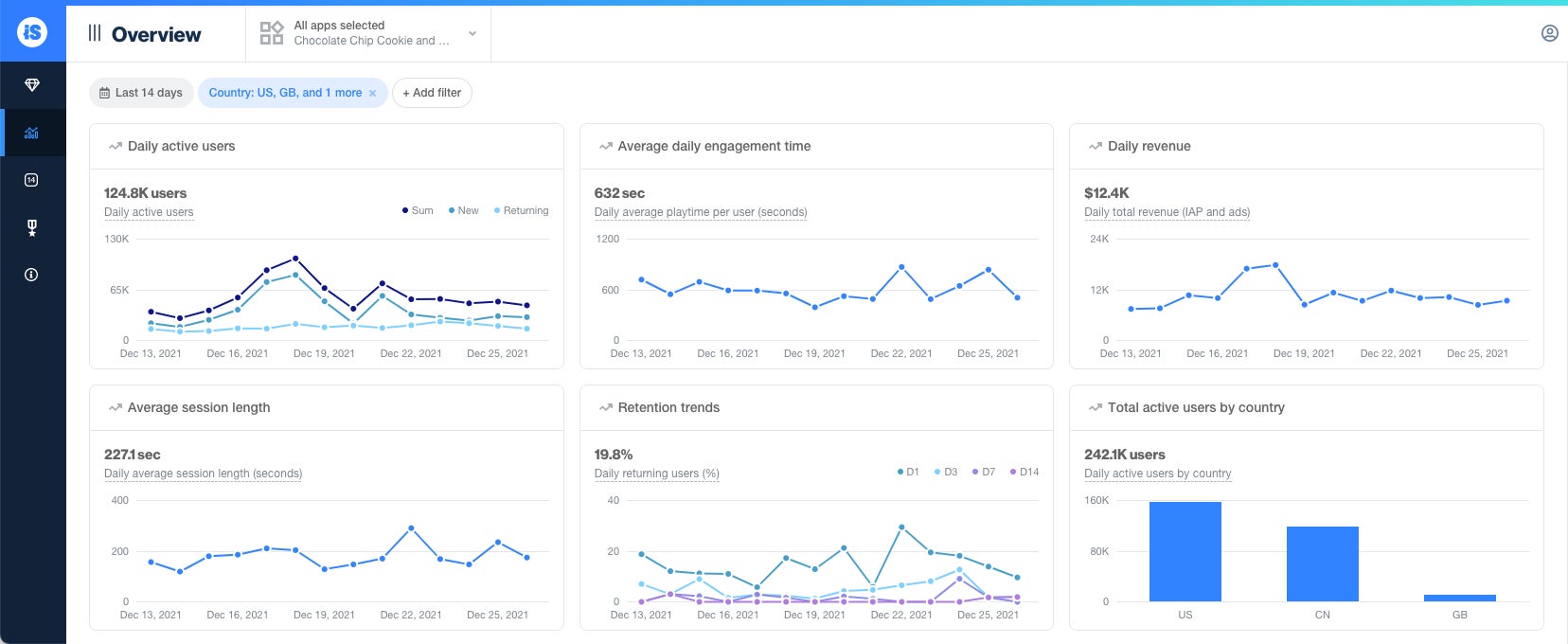Viewport: 1568px width, 644px height.
Task: Click the ironSource logo icon
Action: [x=32, y=32]
